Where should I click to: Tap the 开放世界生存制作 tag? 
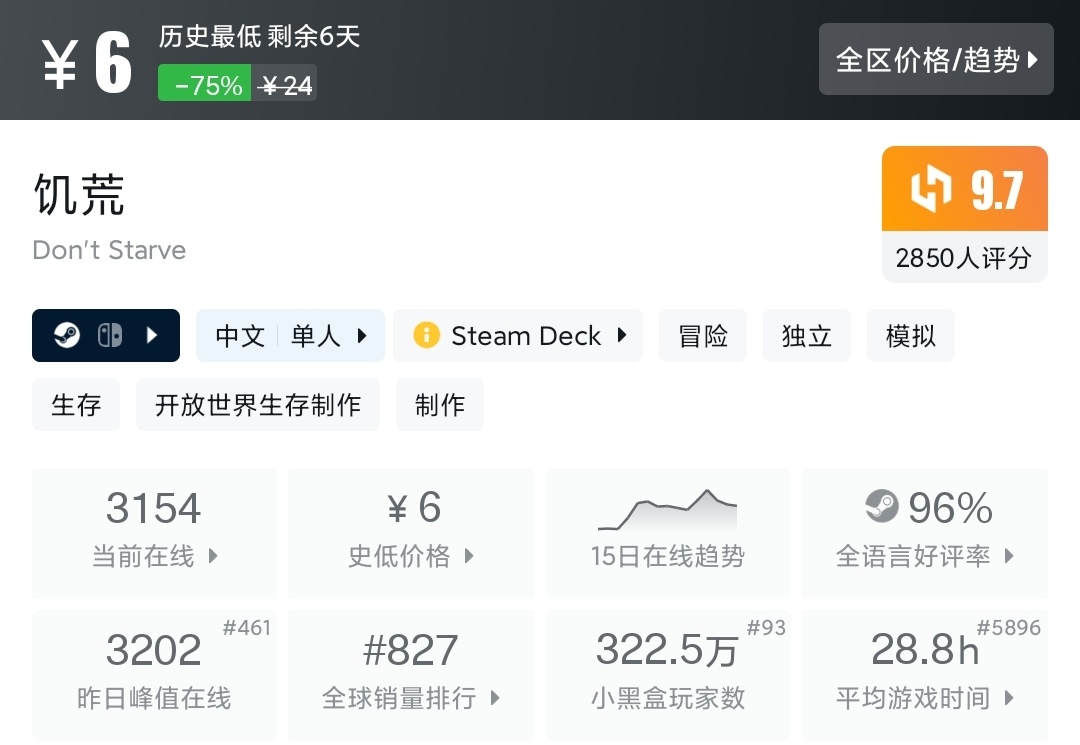258,404
